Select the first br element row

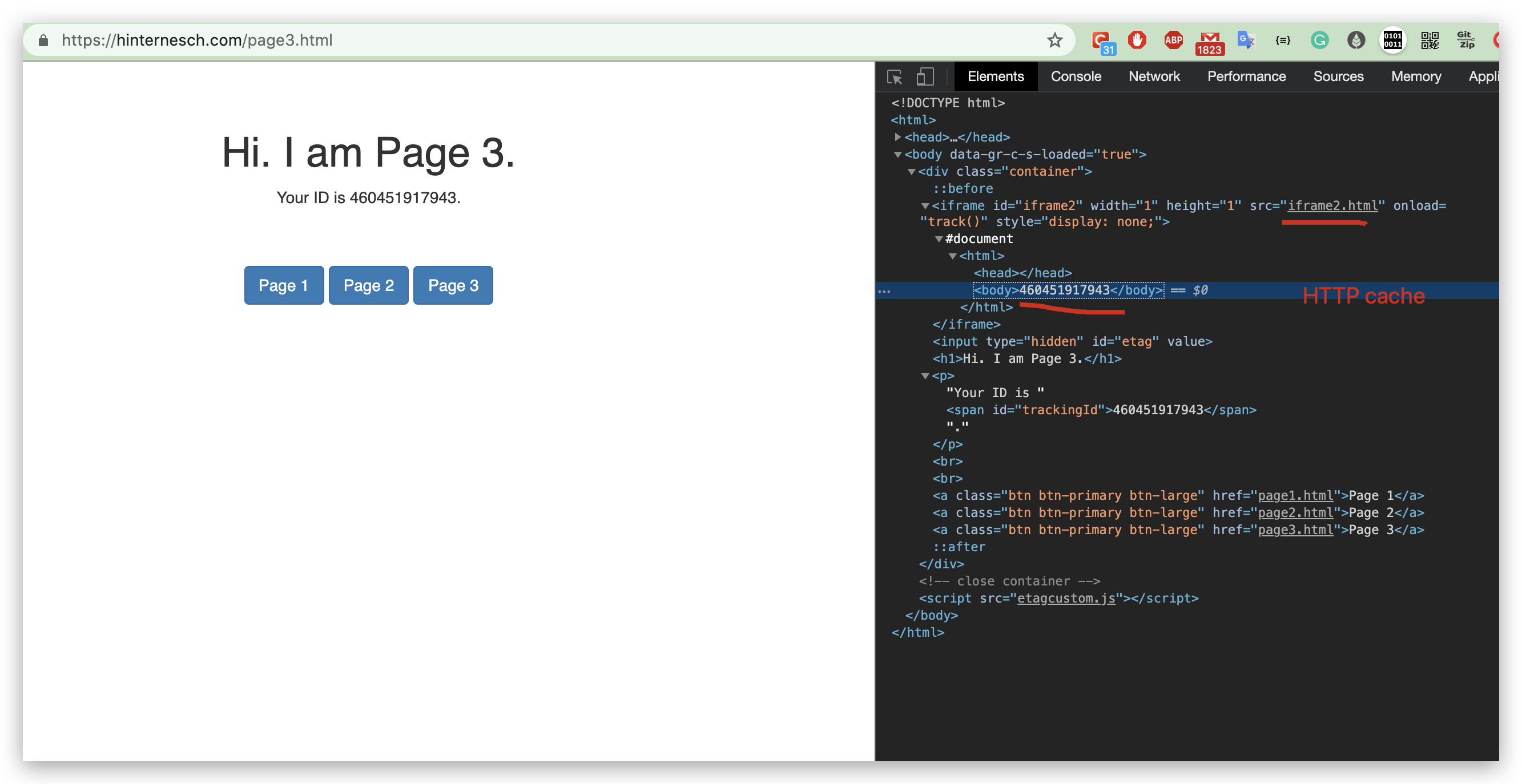coord(947,461)
